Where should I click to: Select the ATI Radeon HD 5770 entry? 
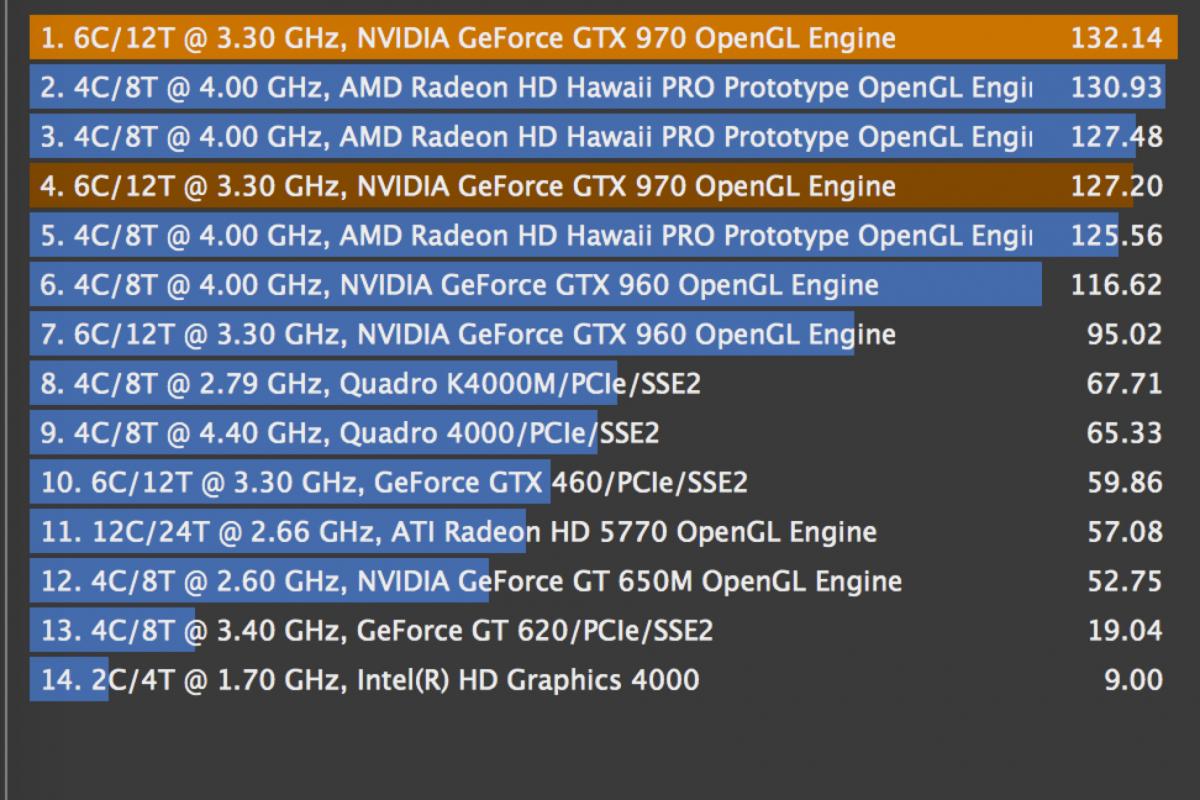pos(597,532)
